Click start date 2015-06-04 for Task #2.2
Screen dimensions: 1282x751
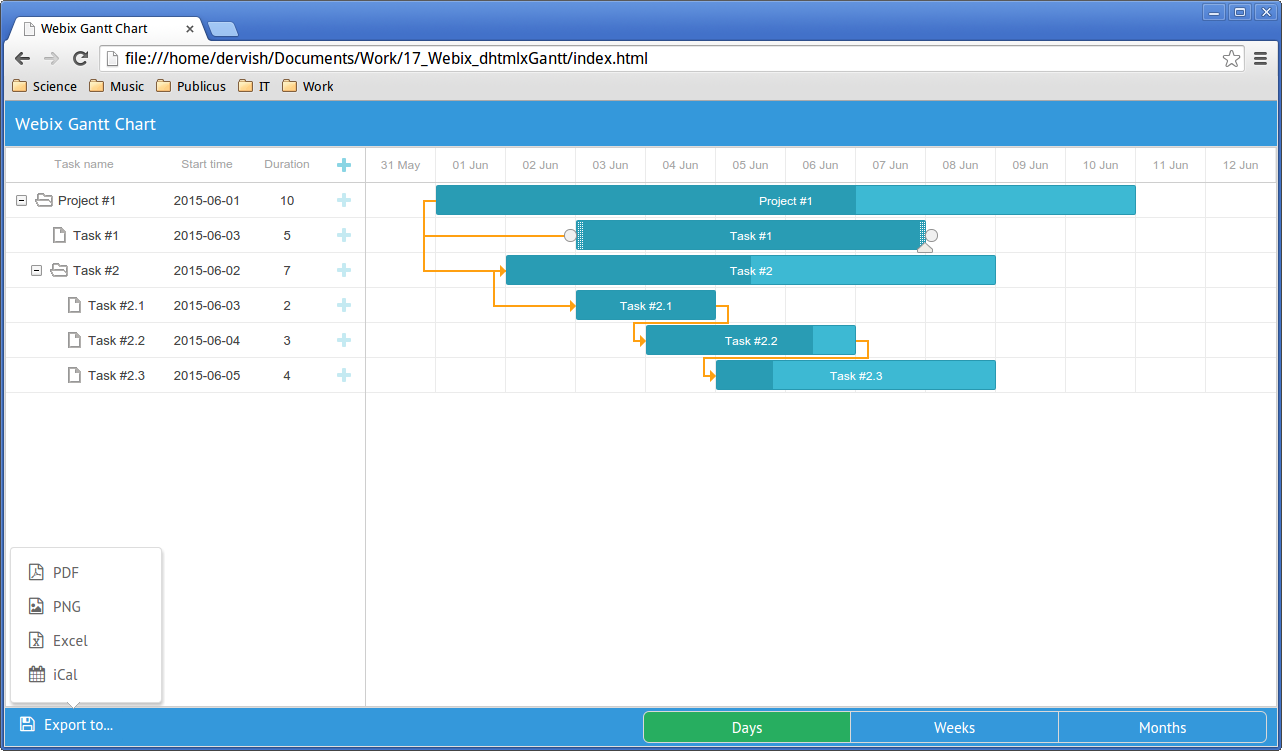(207, 340)
